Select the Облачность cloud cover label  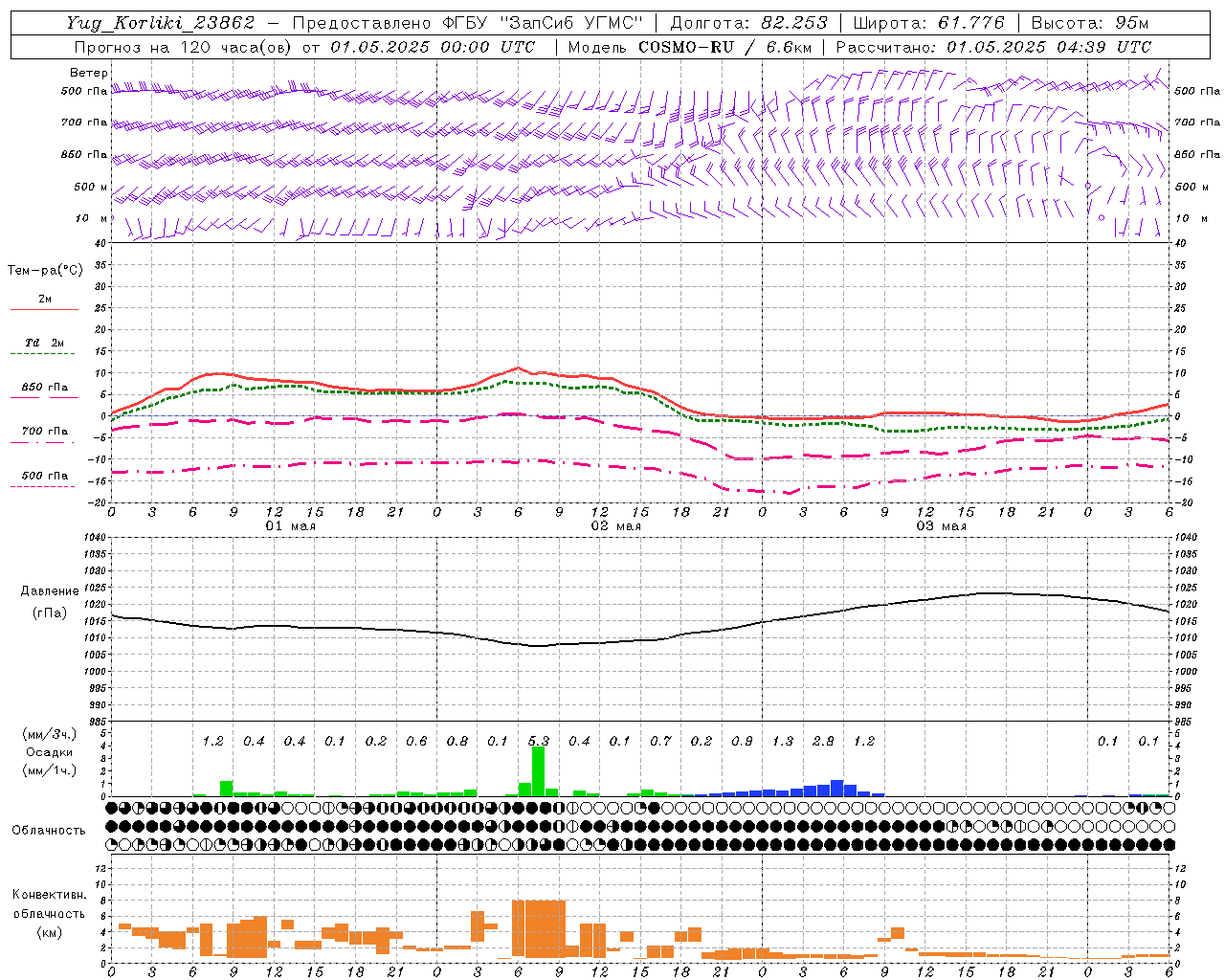click(49, 830)
